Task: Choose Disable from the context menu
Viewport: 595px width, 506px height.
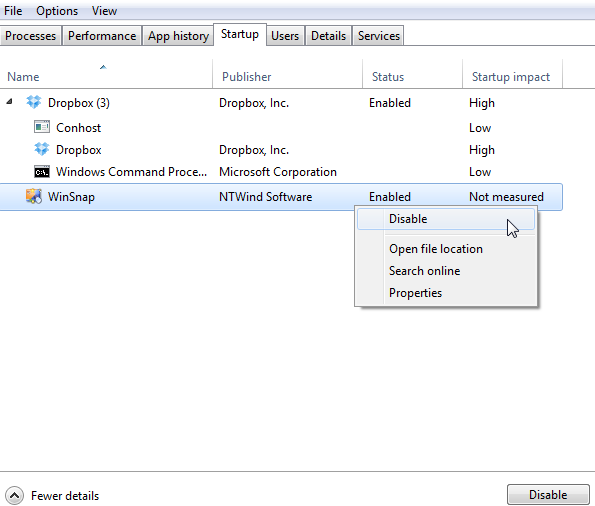Action: point(446,219)
